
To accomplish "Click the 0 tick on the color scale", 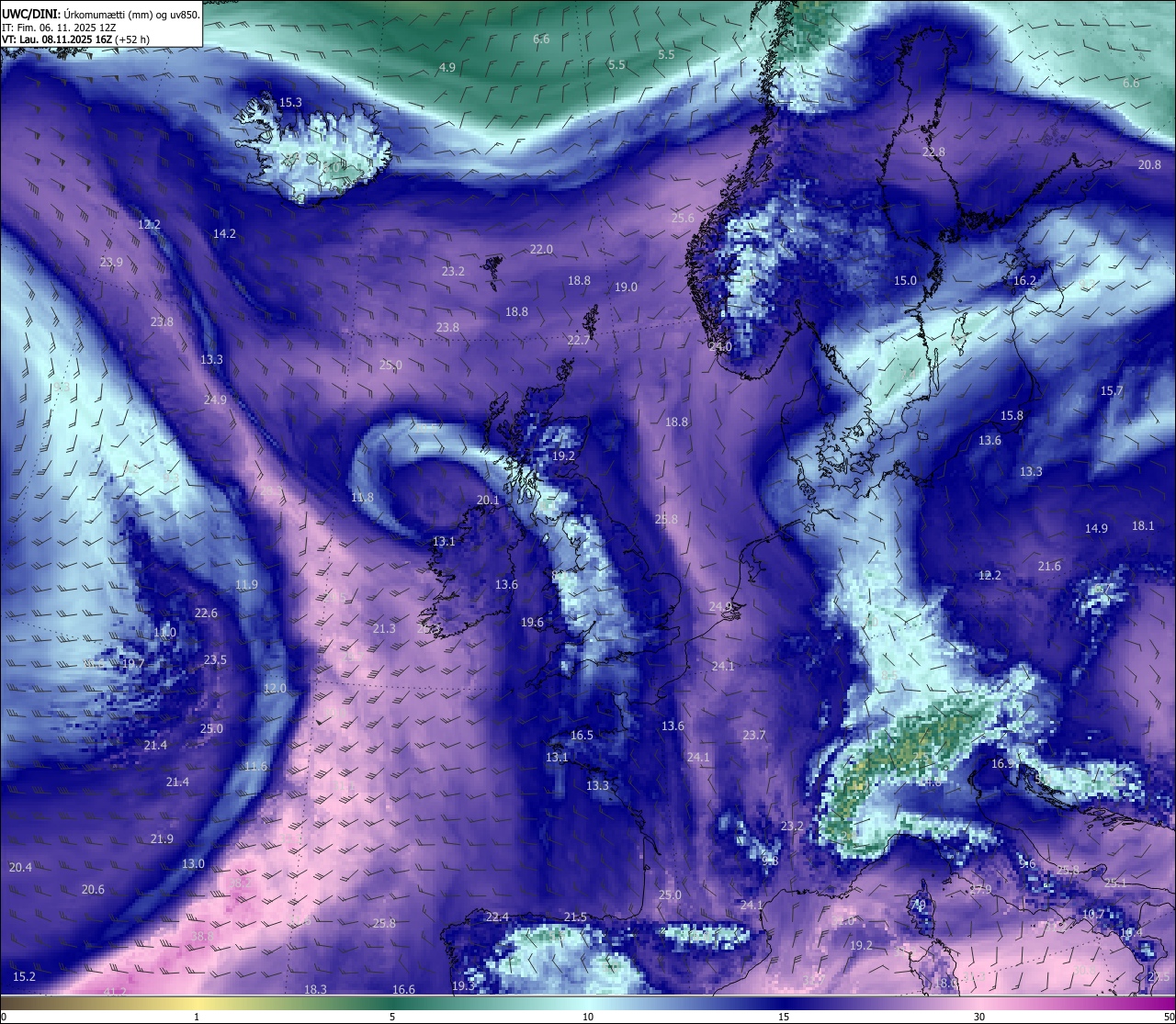I will coord(4,1018).
